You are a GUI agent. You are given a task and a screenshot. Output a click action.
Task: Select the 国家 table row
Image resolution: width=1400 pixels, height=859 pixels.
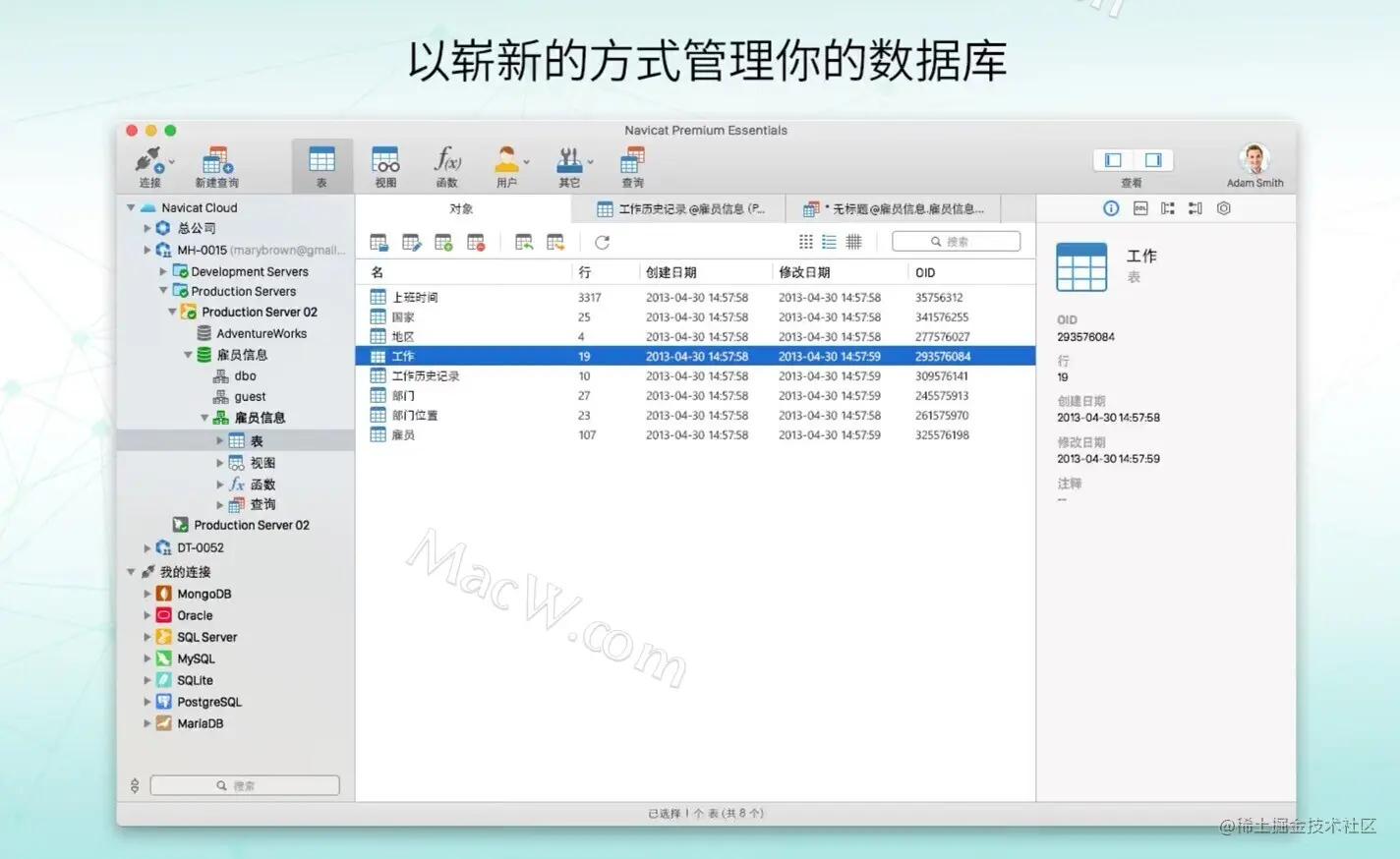(695, 316)
